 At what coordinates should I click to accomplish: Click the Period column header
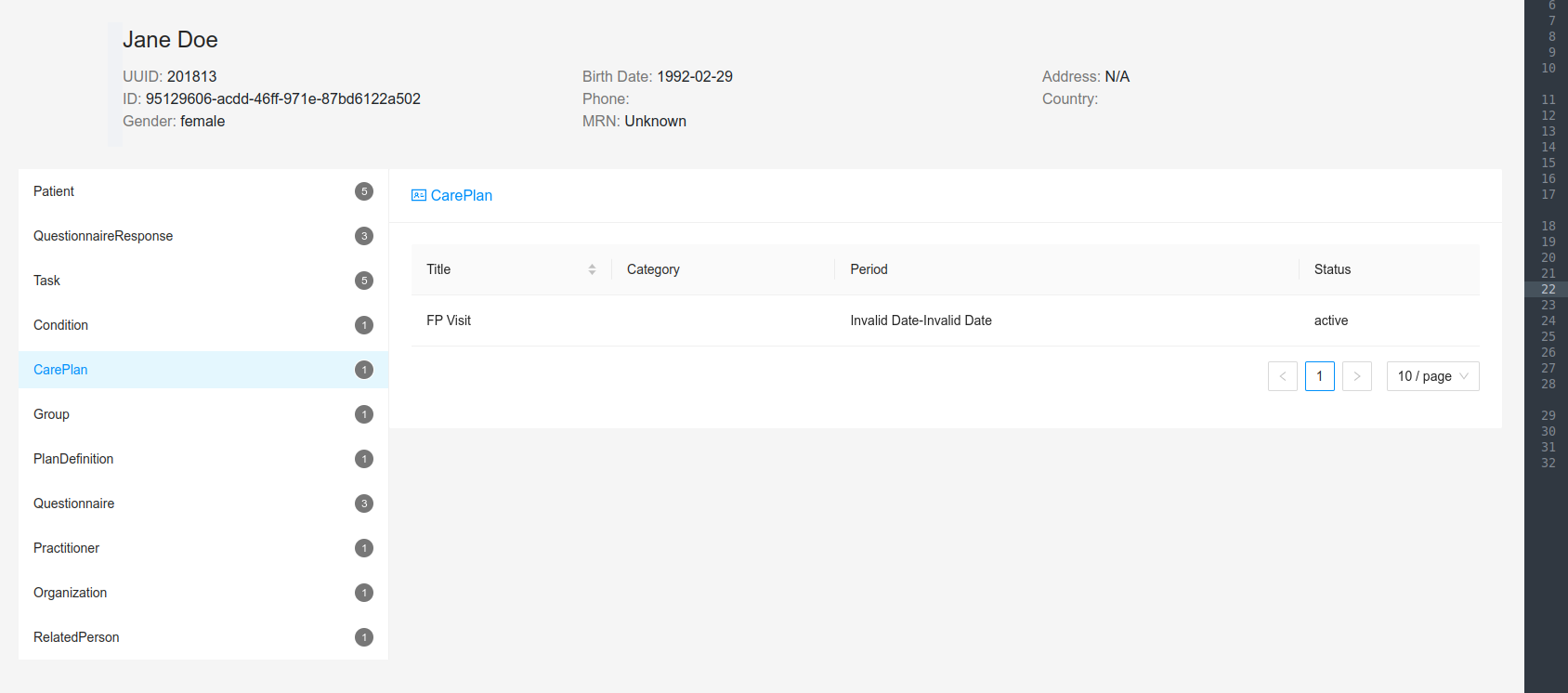(x=1067, y=269)
